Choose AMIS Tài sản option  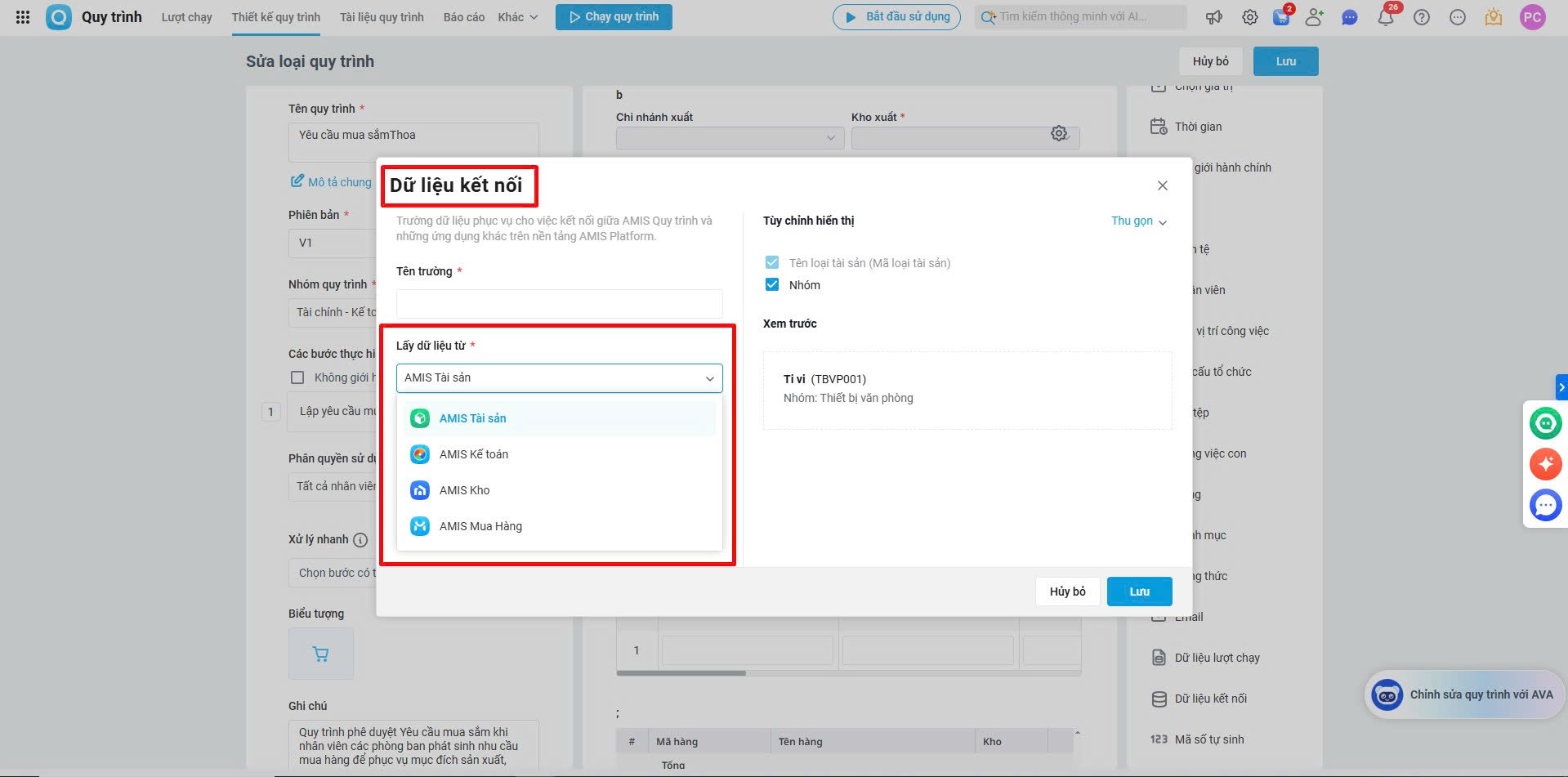(560, 418)
